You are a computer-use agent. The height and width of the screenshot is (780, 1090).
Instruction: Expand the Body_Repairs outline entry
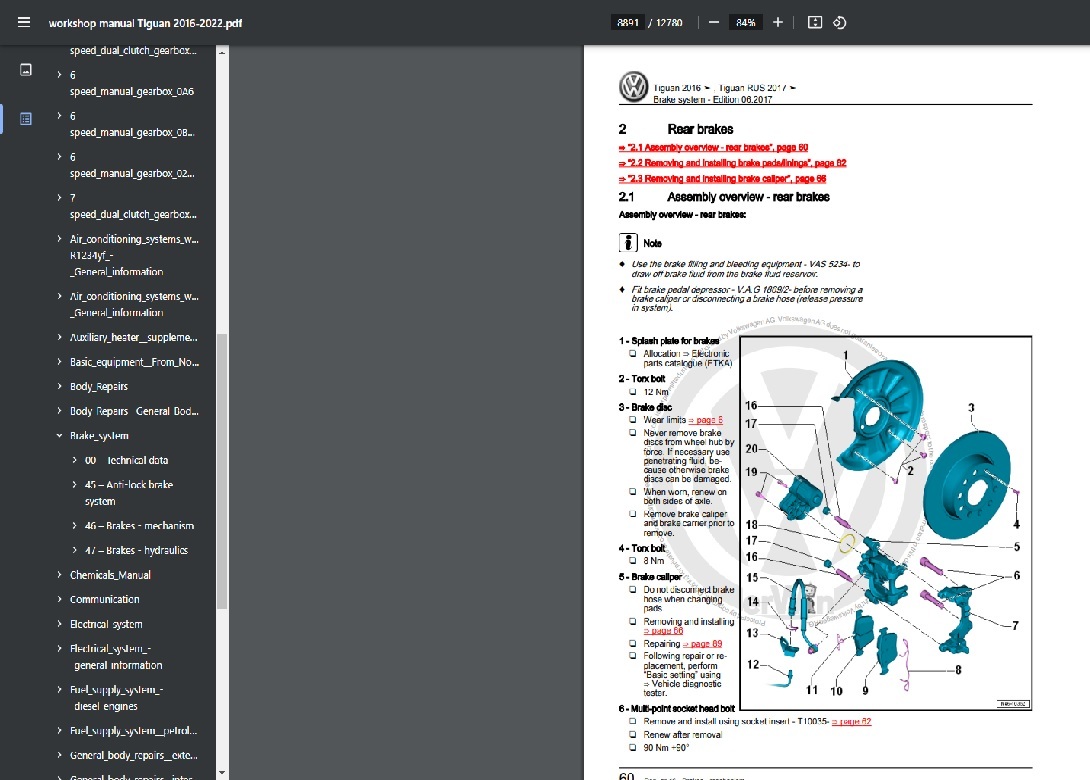(x=59, y=386)
